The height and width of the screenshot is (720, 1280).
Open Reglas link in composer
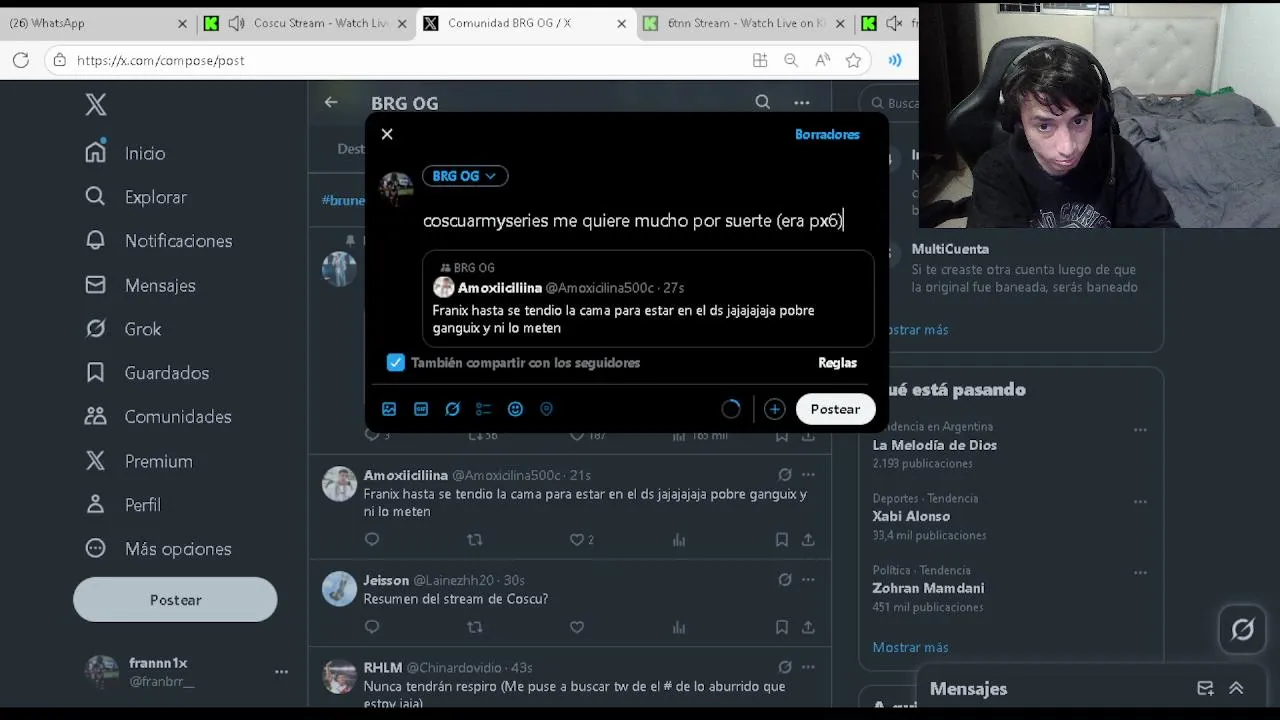pos(837,363)
